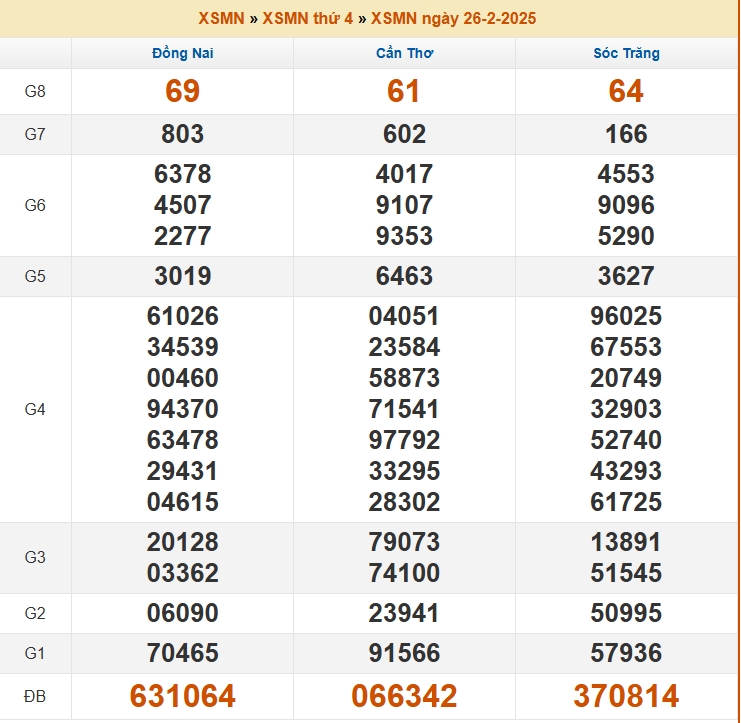Click the G4 number 28302
This screenshot has width=741, height=723.
pyautogui.click(x=404, y=502)
